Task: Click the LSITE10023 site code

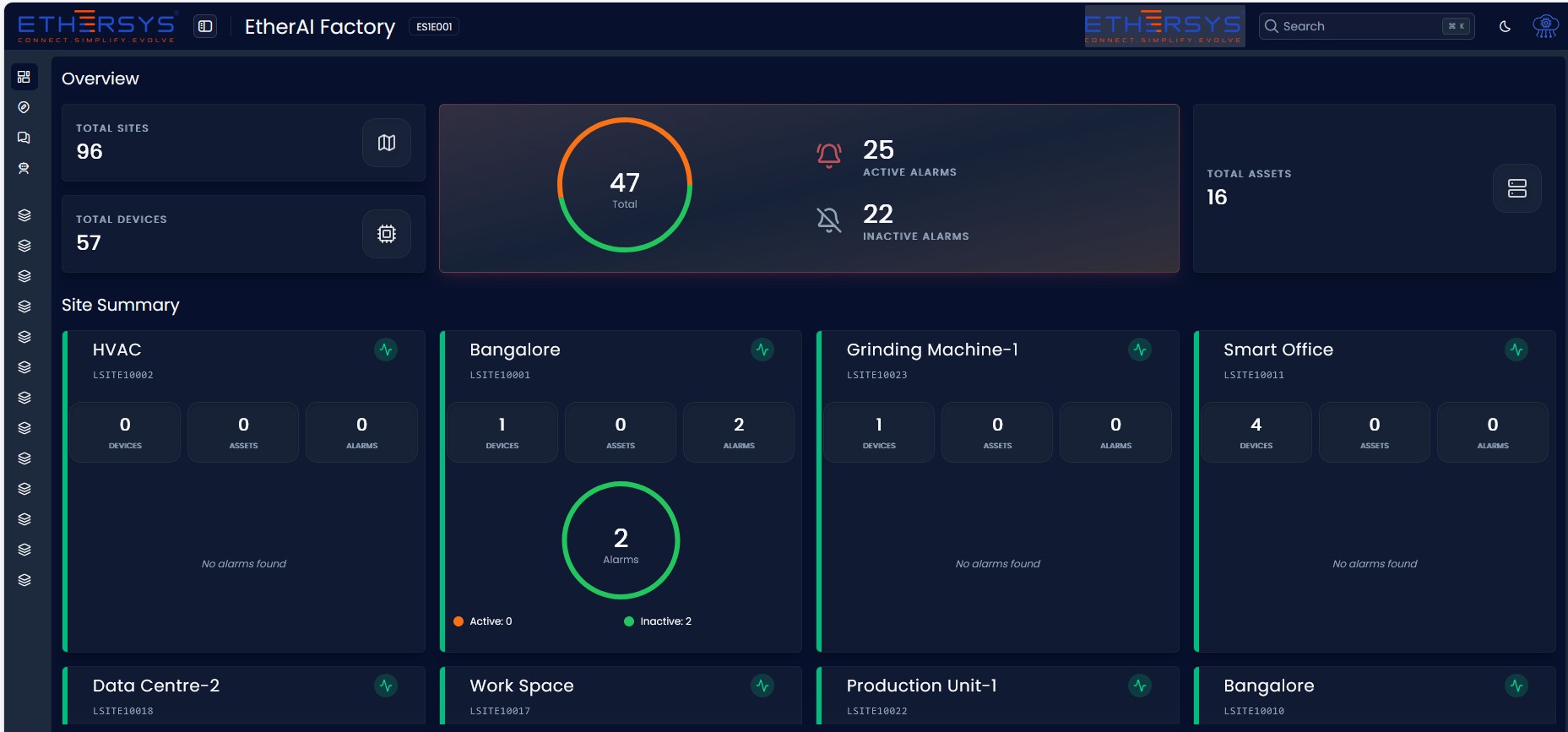Action: pyautogui.click(x=877, y=375)
